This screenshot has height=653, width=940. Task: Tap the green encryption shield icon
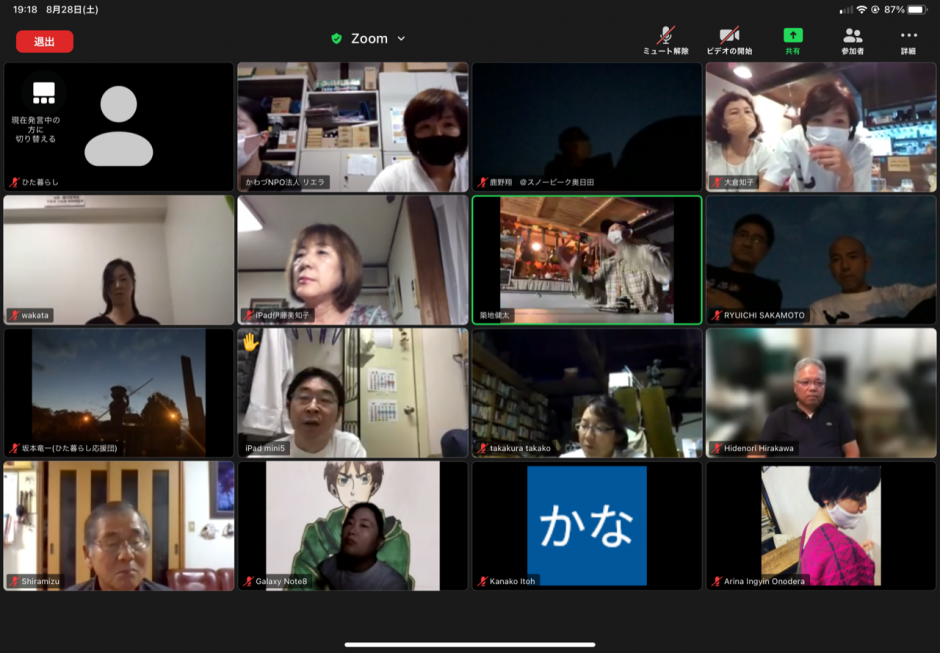point(337,39)
